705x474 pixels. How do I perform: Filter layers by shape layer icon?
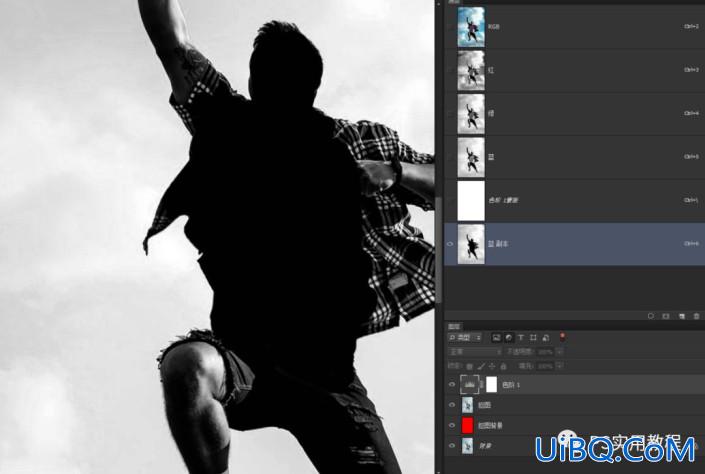(533, 337)
